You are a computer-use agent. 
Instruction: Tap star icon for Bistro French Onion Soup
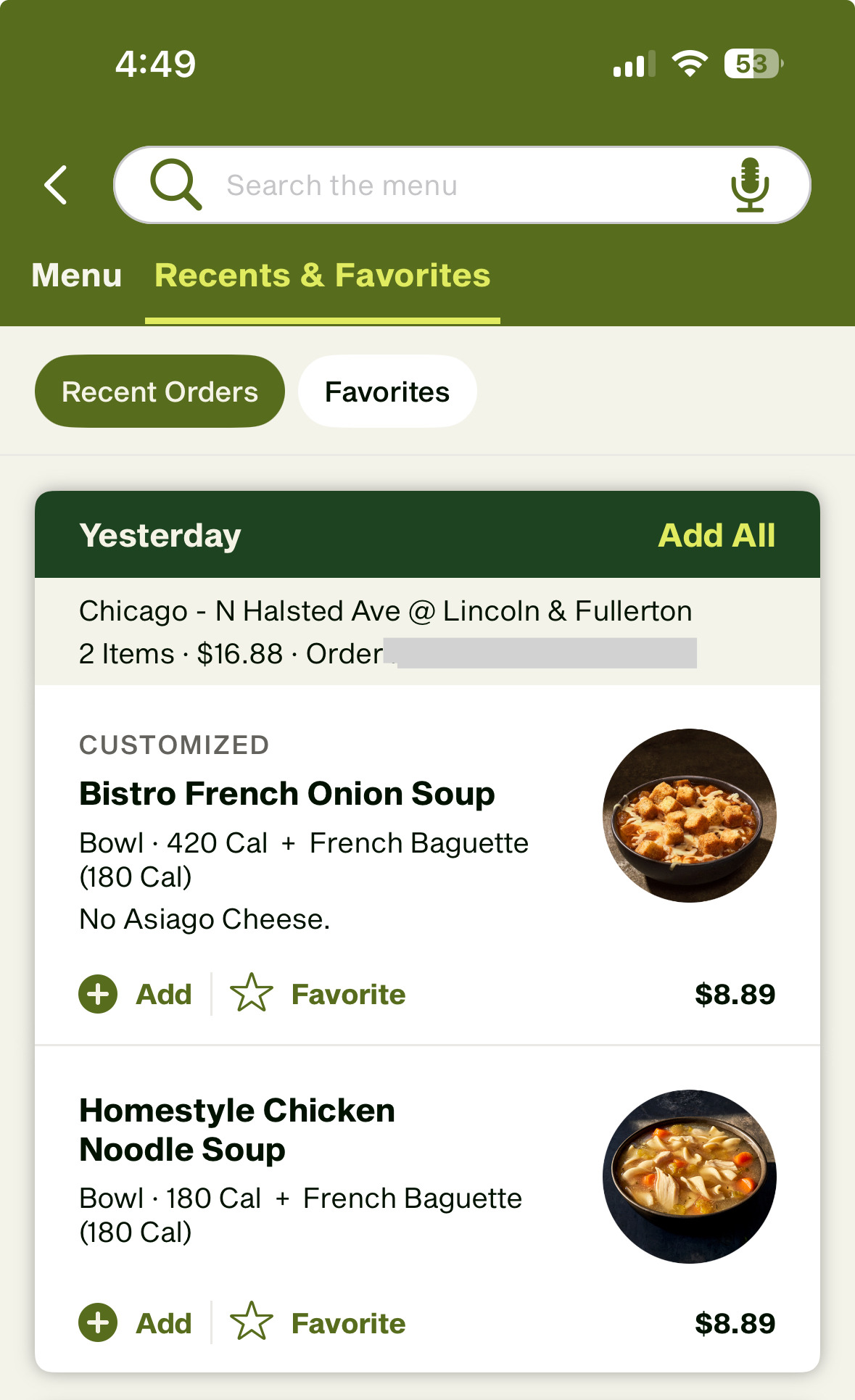[251, 993]
